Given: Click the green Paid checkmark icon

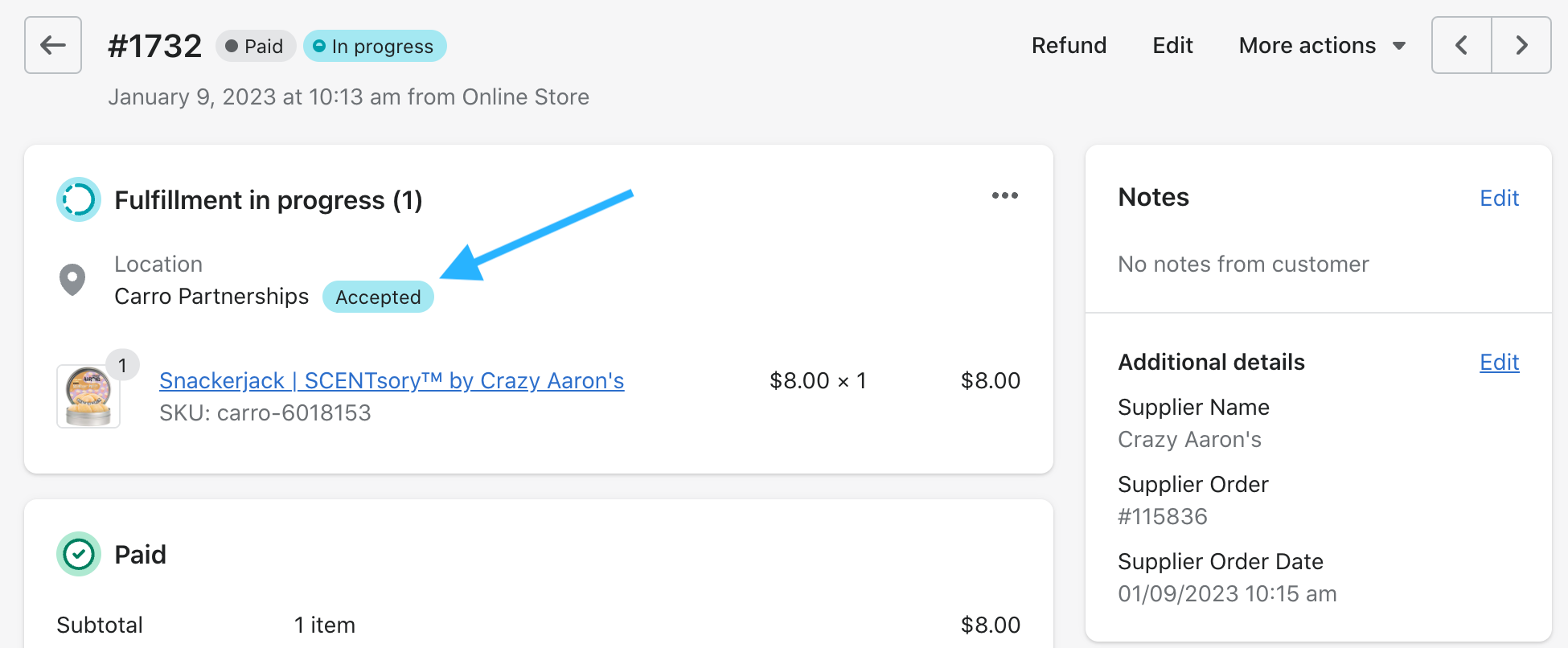Looking at the screenshot, I should tap(79, 554).
